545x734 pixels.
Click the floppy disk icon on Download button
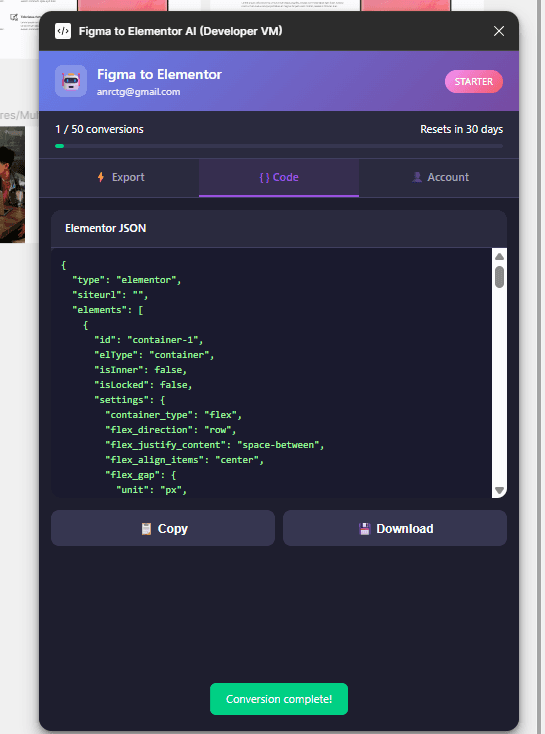point(364,528)
